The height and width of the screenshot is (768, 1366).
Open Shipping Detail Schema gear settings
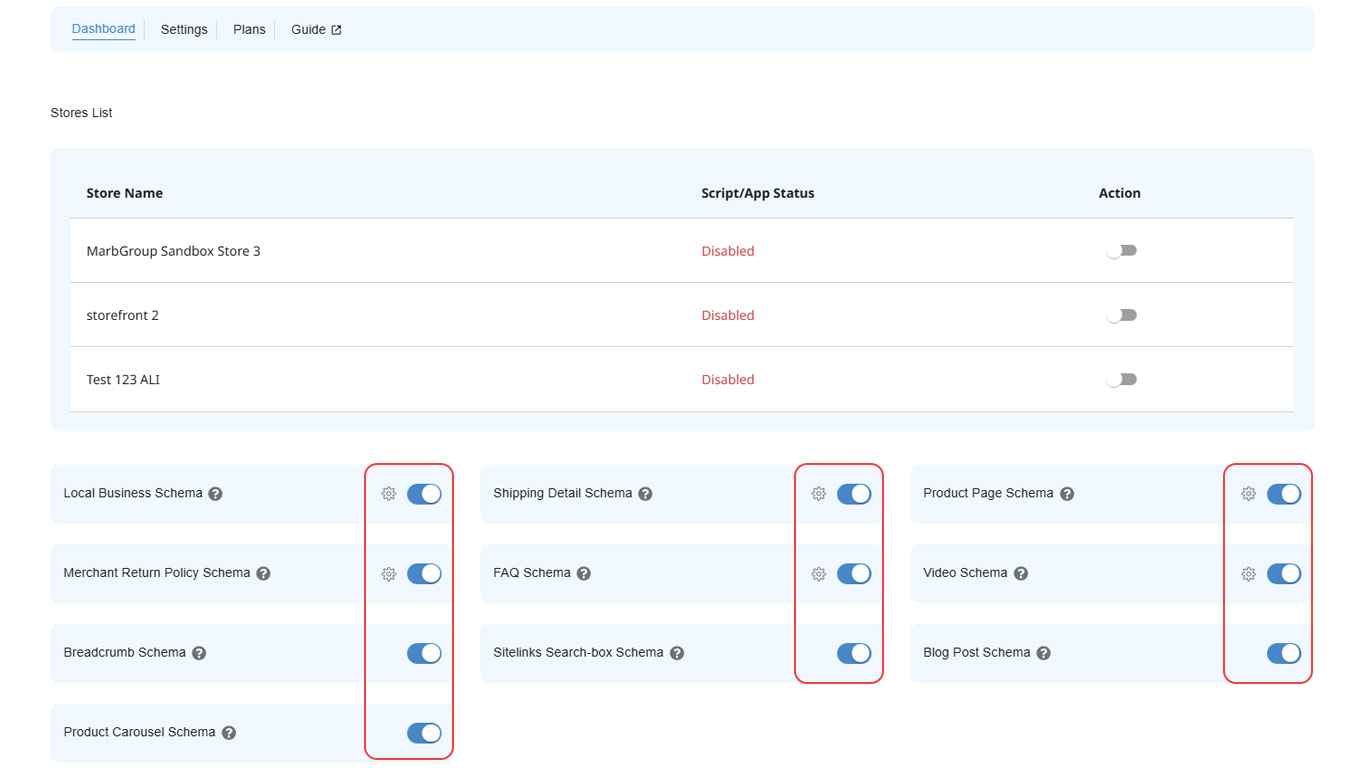point(818,494)
